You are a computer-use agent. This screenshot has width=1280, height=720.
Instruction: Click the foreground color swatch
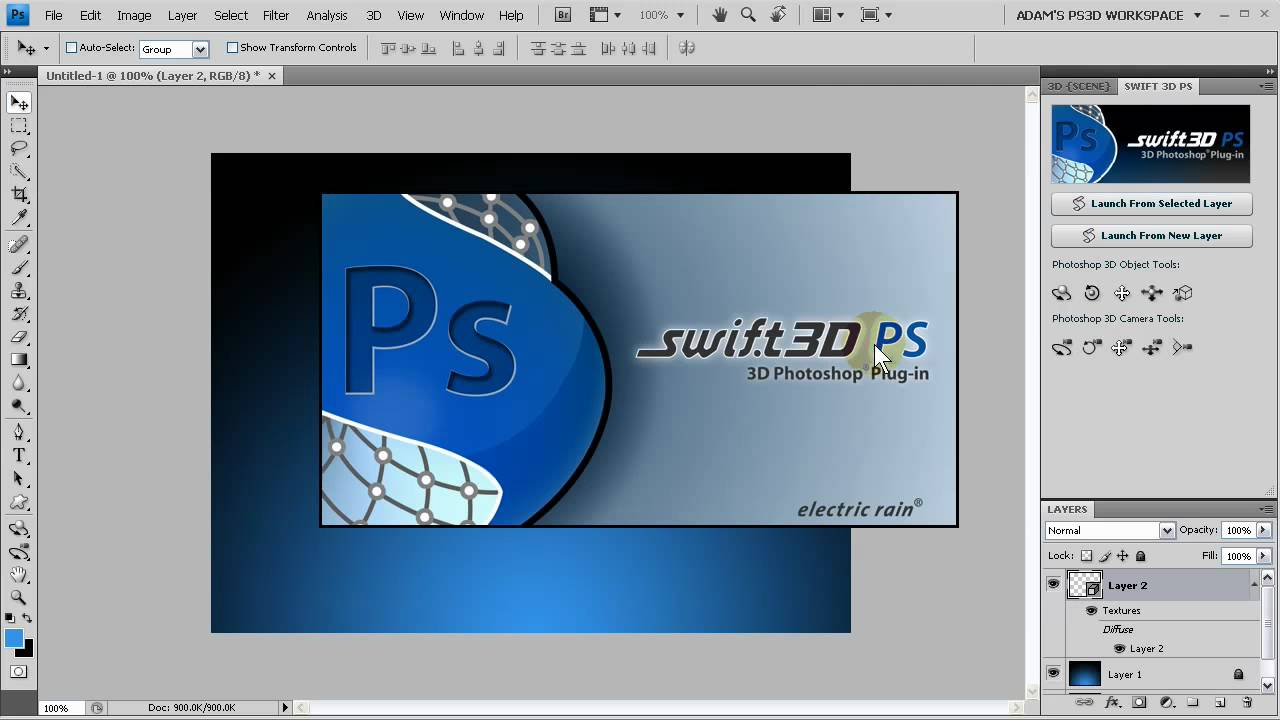pos(13,638)
